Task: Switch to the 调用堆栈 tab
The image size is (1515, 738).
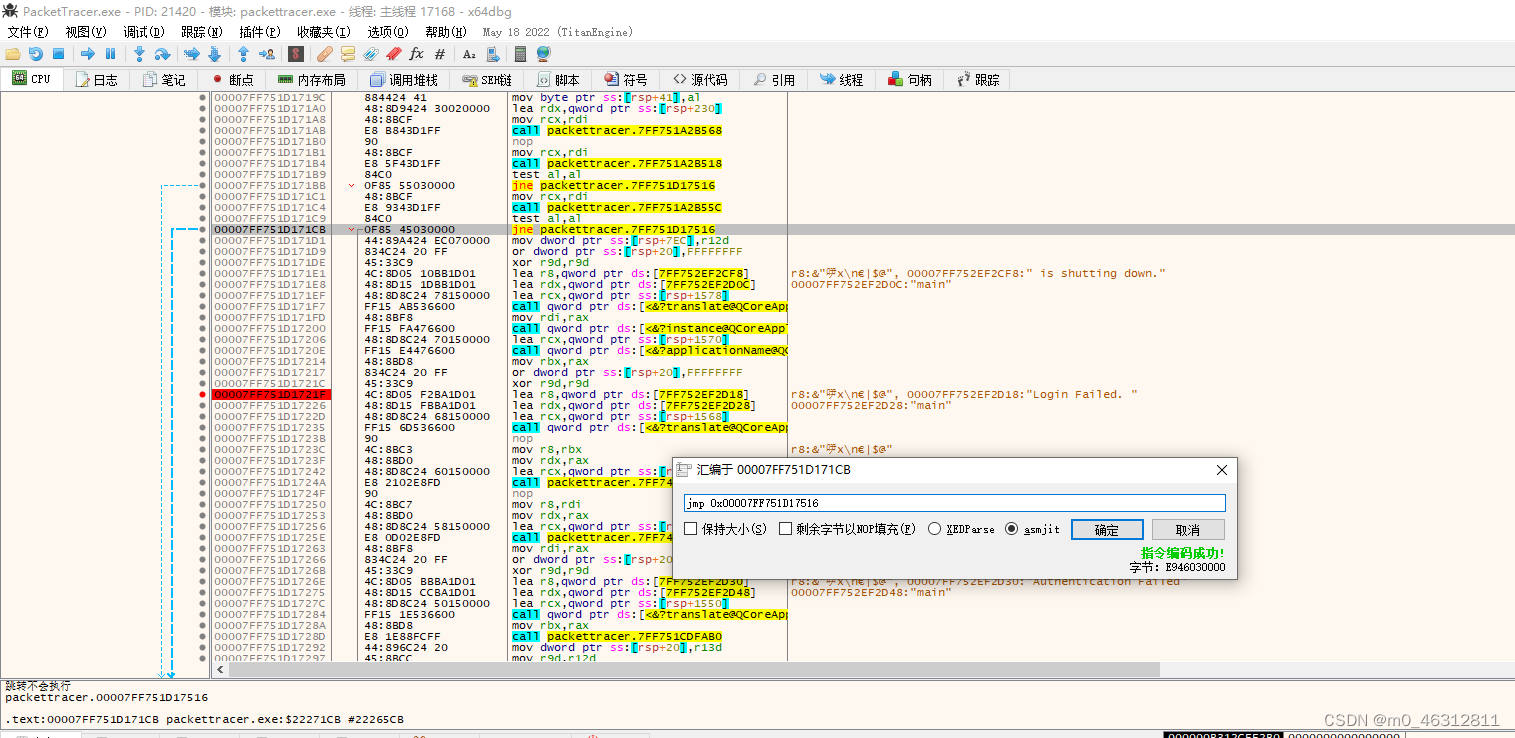Action: tap(403, 79)
